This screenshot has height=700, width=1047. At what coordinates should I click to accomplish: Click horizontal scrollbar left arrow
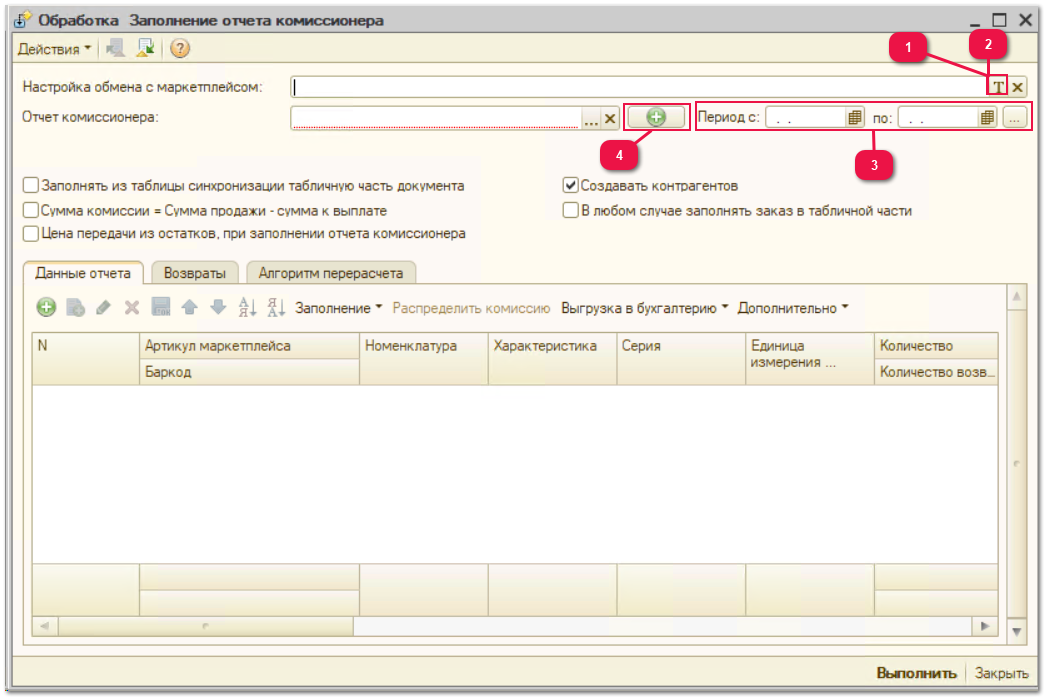(x=45, y=626)
